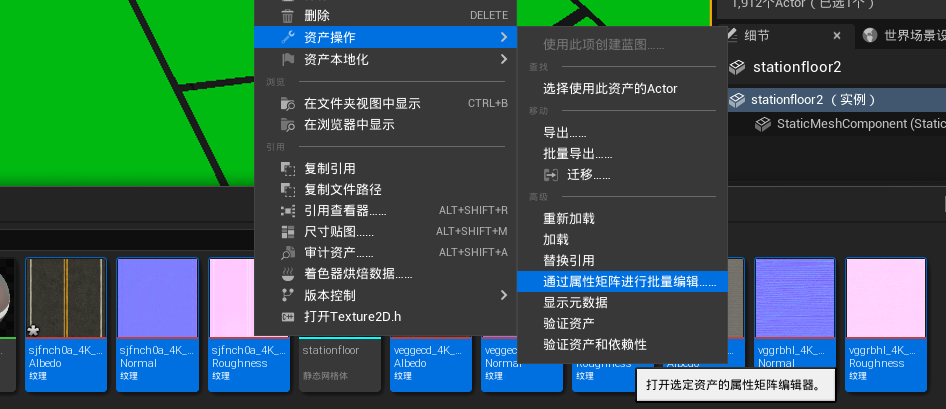The height and width of the screenshot is (409, 946).
Task: Click the trash icon next to 删除
Action: pos(287,16)
